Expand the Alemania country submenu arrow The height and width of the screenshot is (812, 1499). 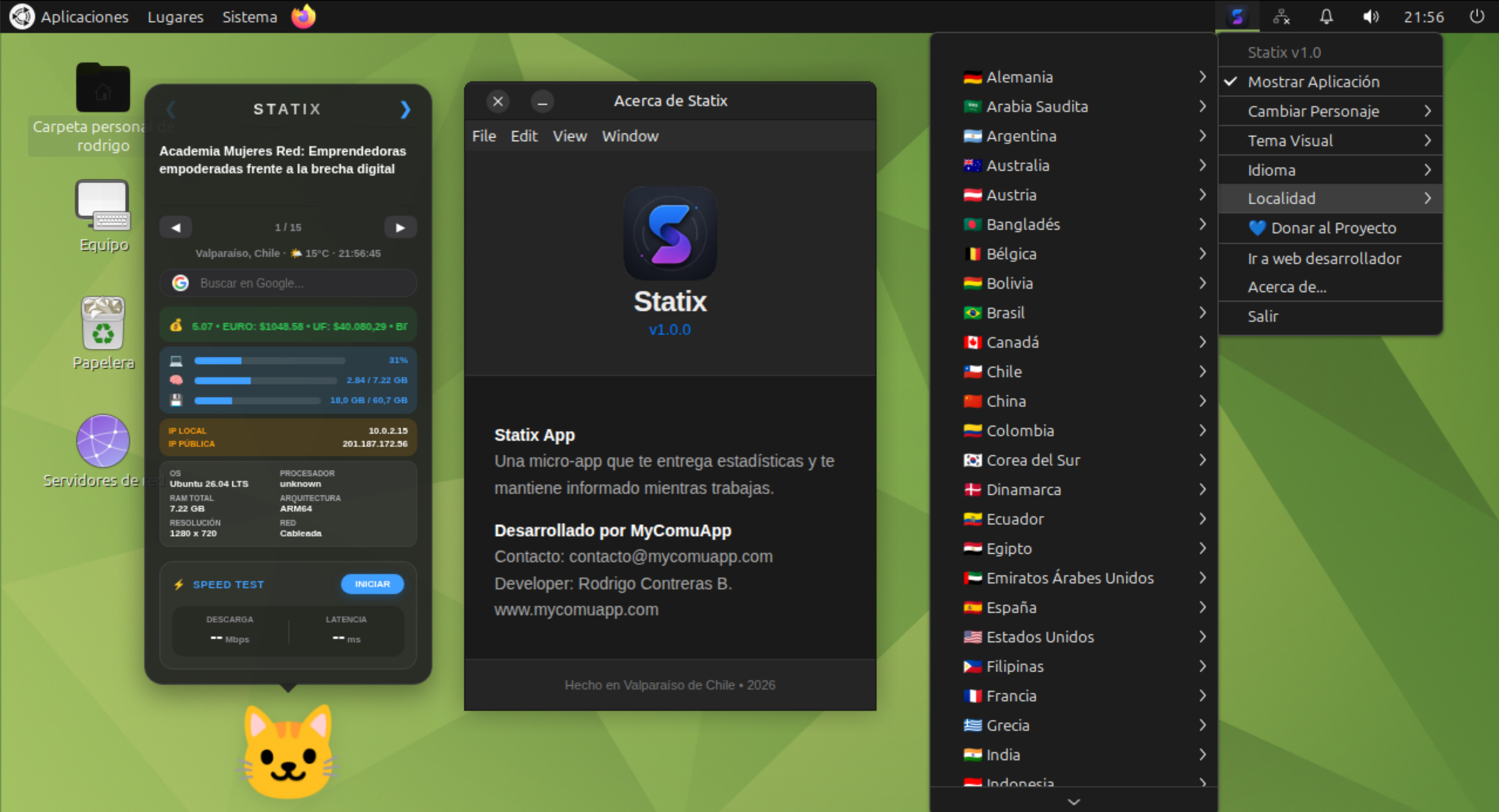[x=1202, y=77]
